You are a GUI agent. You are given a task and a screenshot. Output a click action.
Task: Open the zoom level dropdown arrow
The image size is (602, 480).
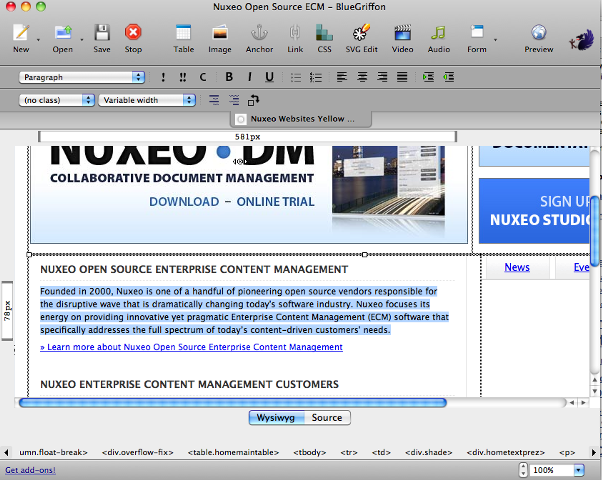click(579, 470)
